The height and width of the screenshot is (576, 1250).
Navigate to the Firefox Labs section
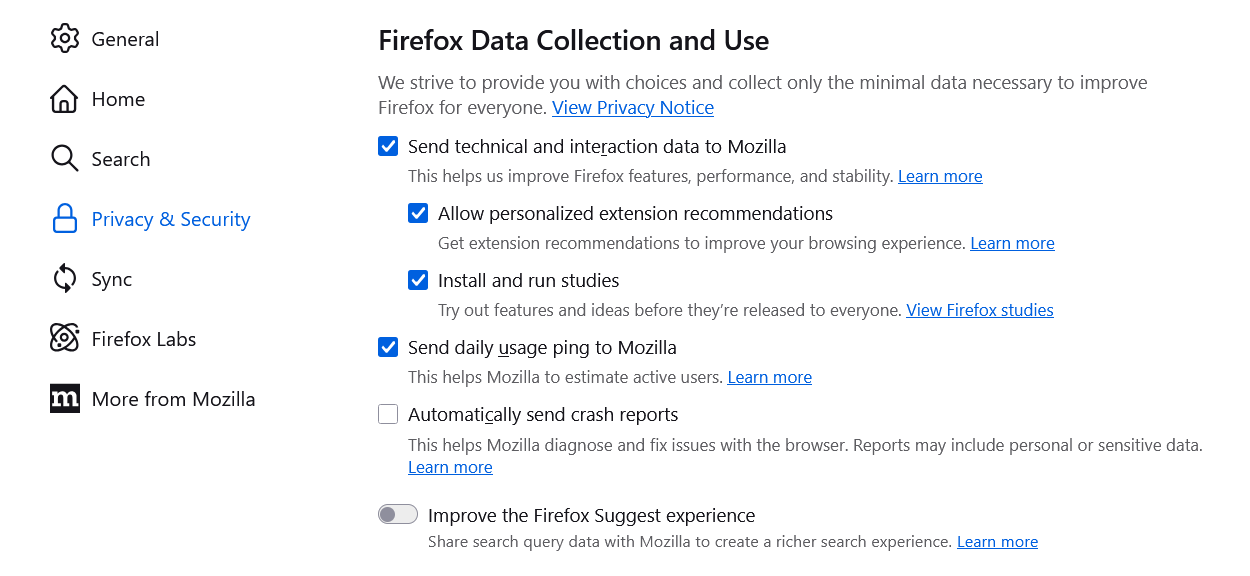(143, 338)
